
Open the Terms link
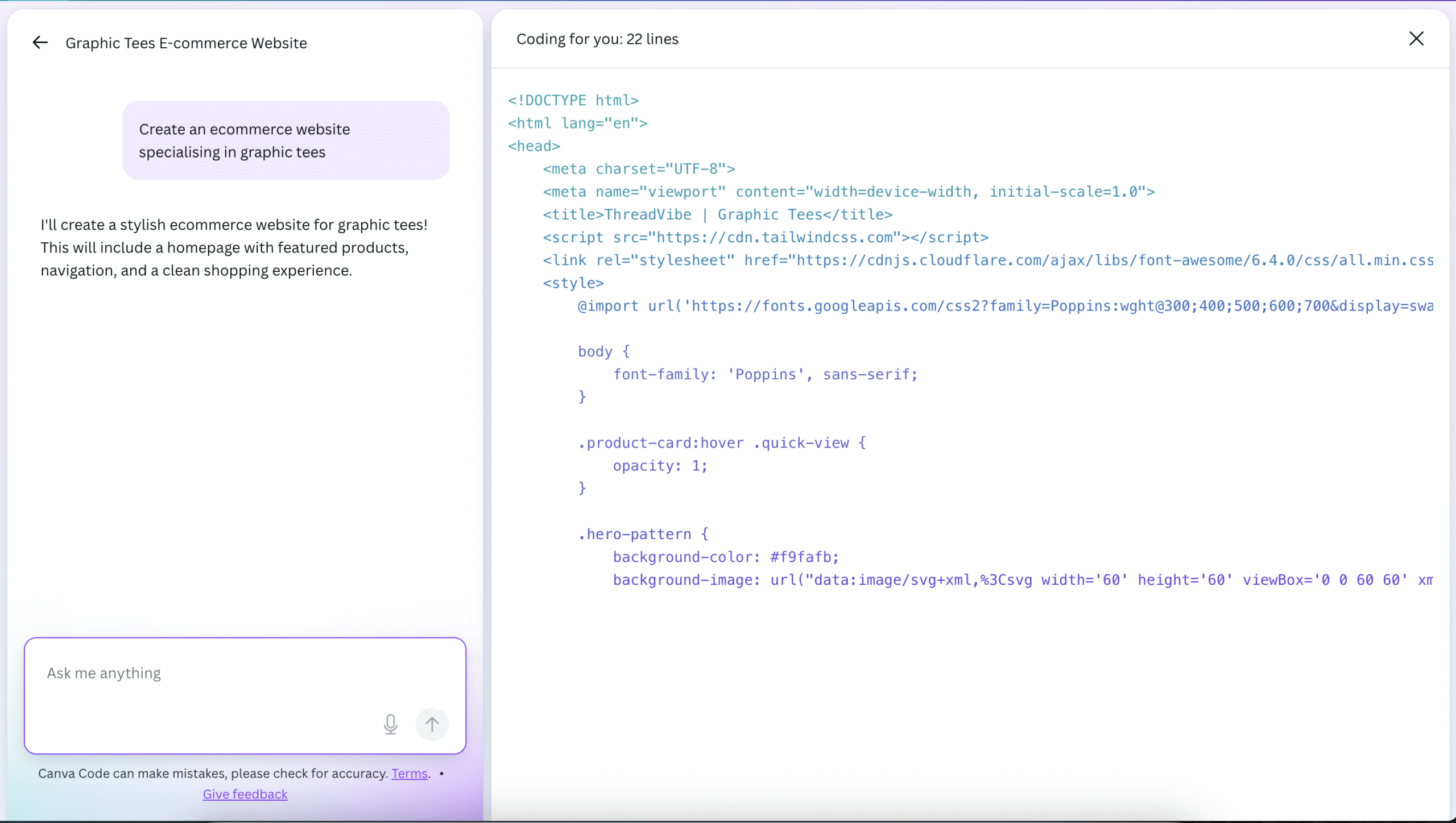[409, 774]
